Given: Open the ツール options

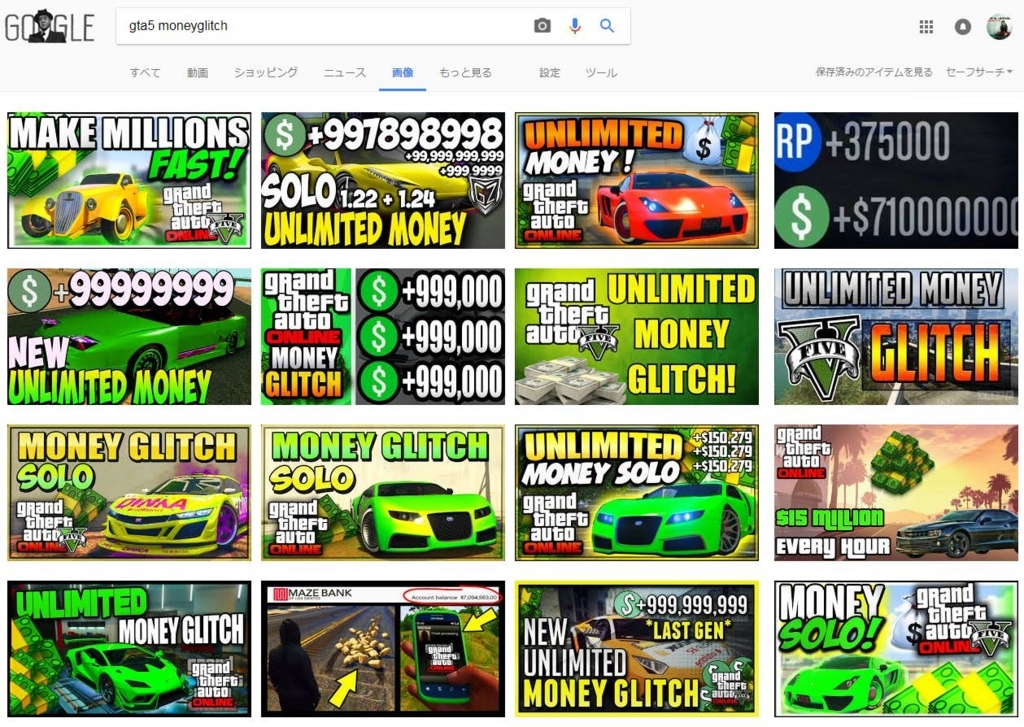Looking at the screenshot, I should coord(601,73).
